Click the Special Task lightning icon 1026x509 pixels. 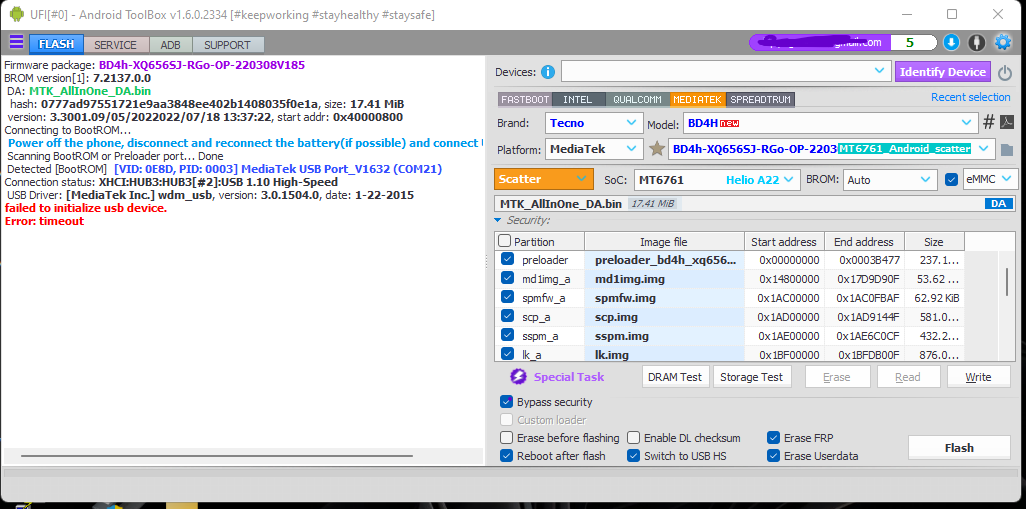click(x=518, y=377)
